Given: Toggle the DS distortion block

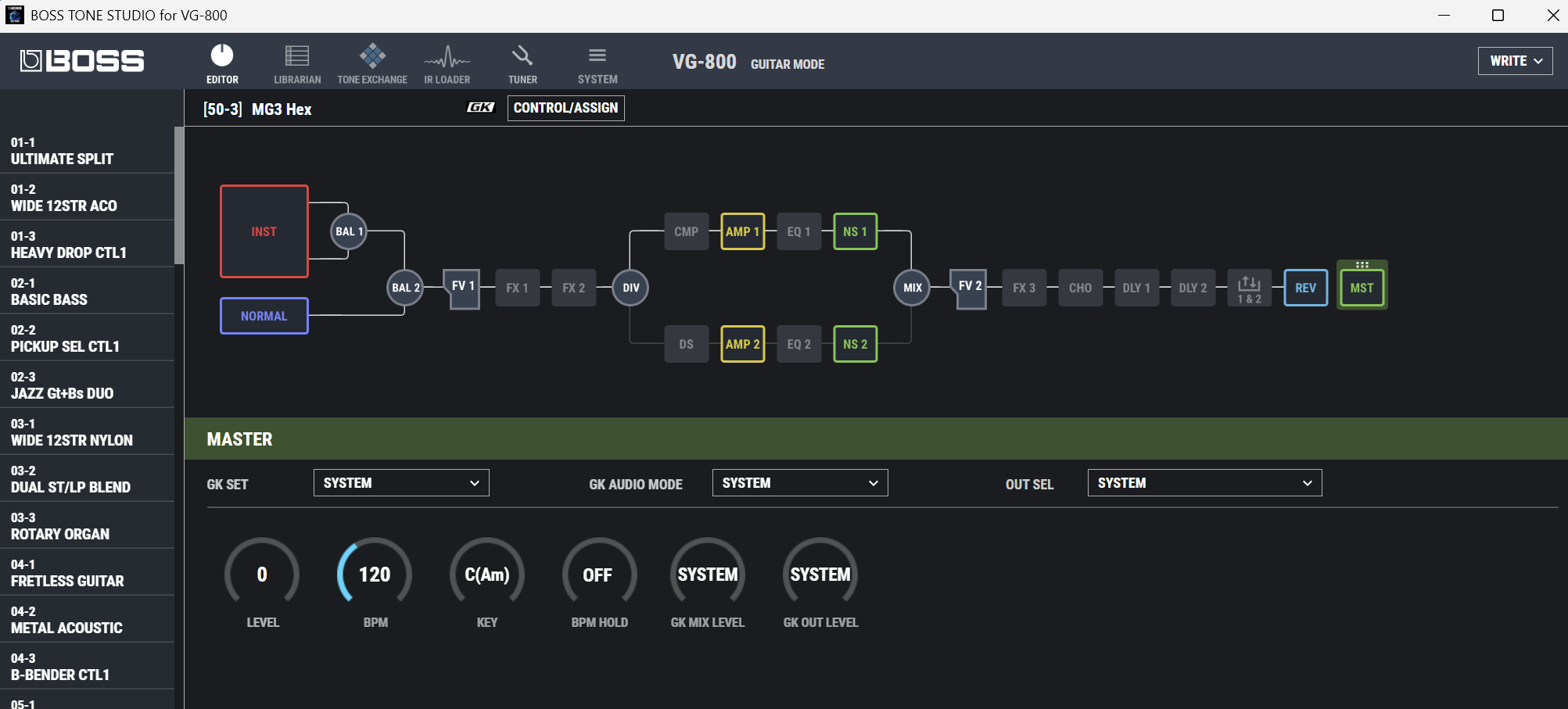Looking at the screenshot, I should coord(686,344).
